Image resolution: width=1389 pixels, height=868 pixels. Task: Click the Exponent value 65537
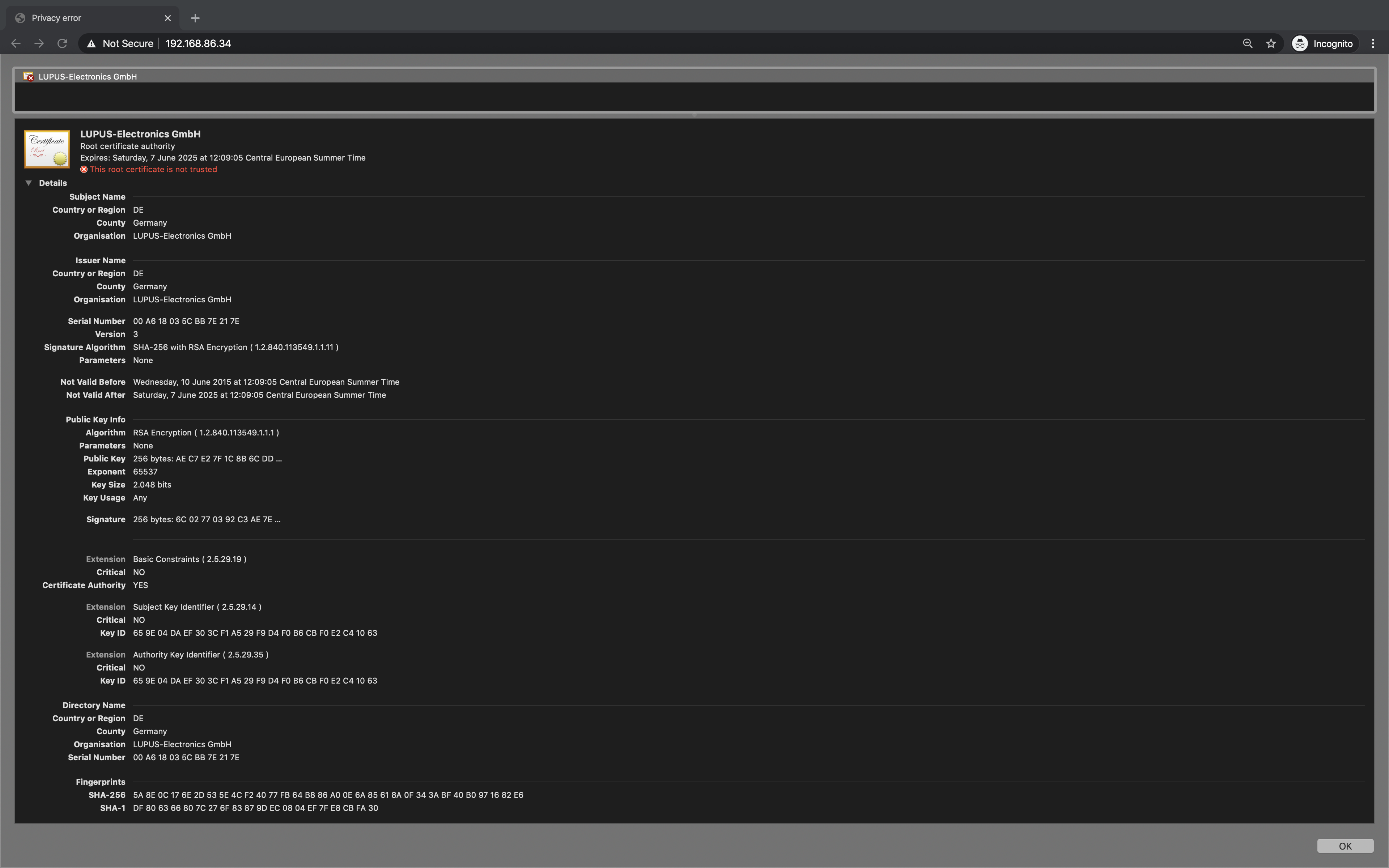click(x=145, y=472)
